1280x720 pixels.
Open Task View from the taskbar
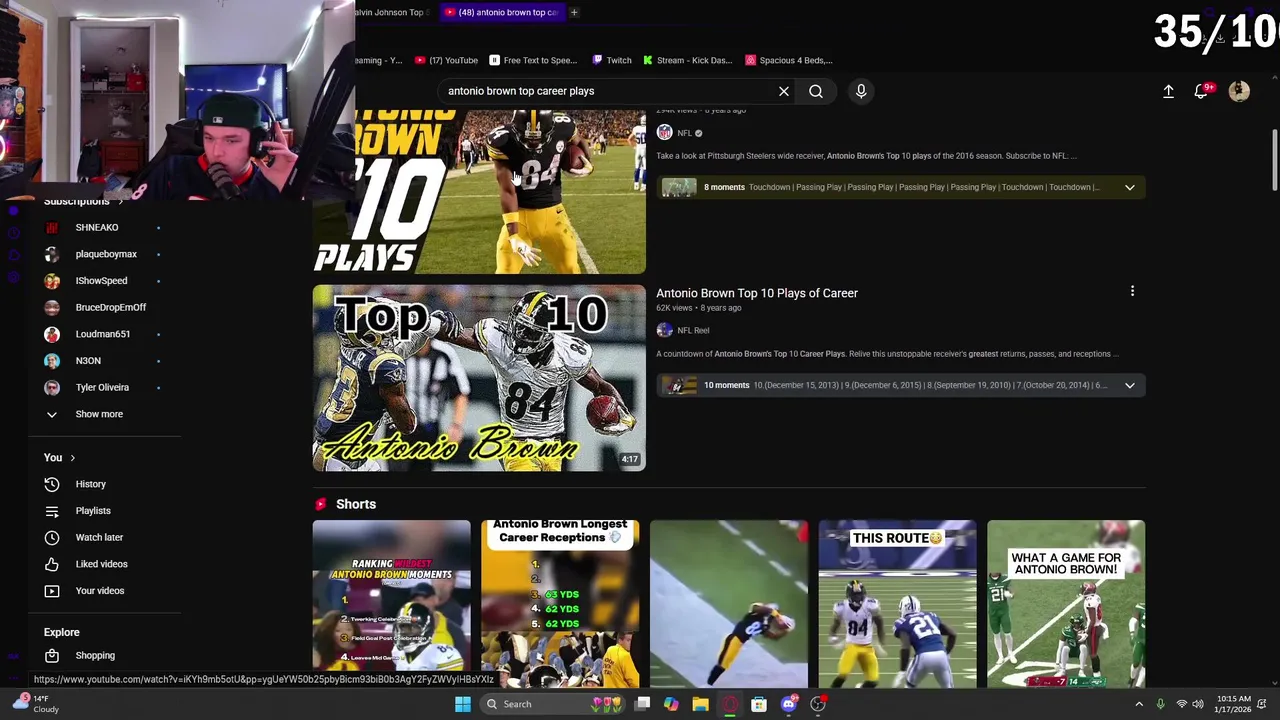coord(643,704)
